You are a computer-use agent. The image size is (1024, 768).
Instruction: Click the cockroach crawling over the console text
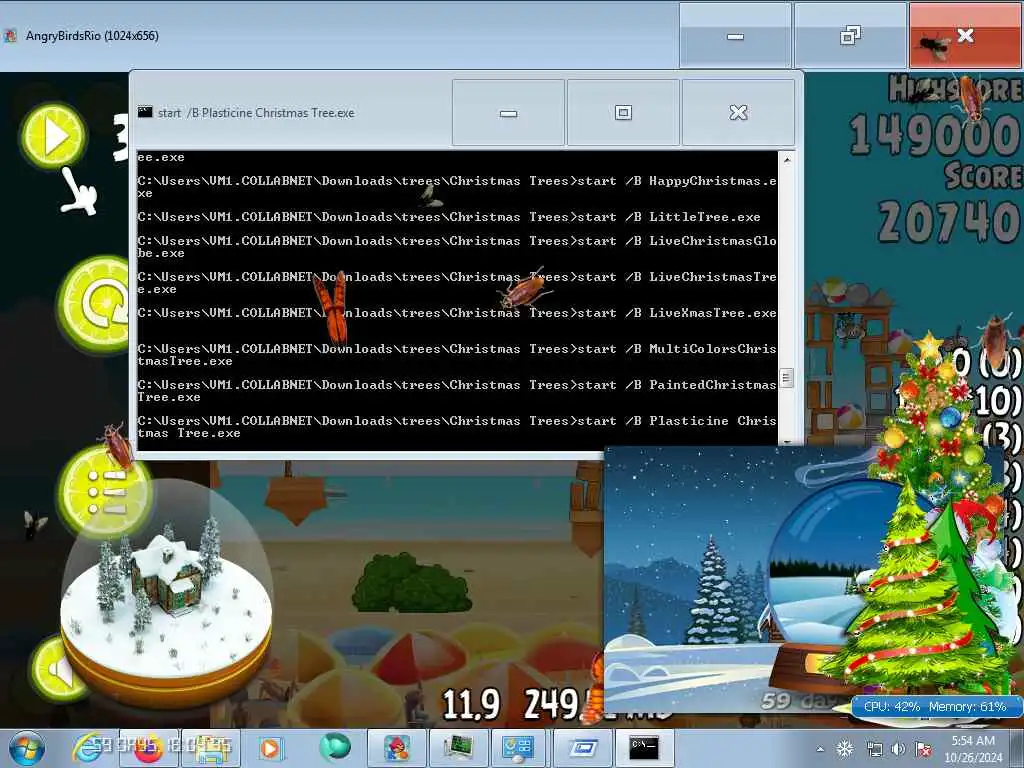(524, 291)
